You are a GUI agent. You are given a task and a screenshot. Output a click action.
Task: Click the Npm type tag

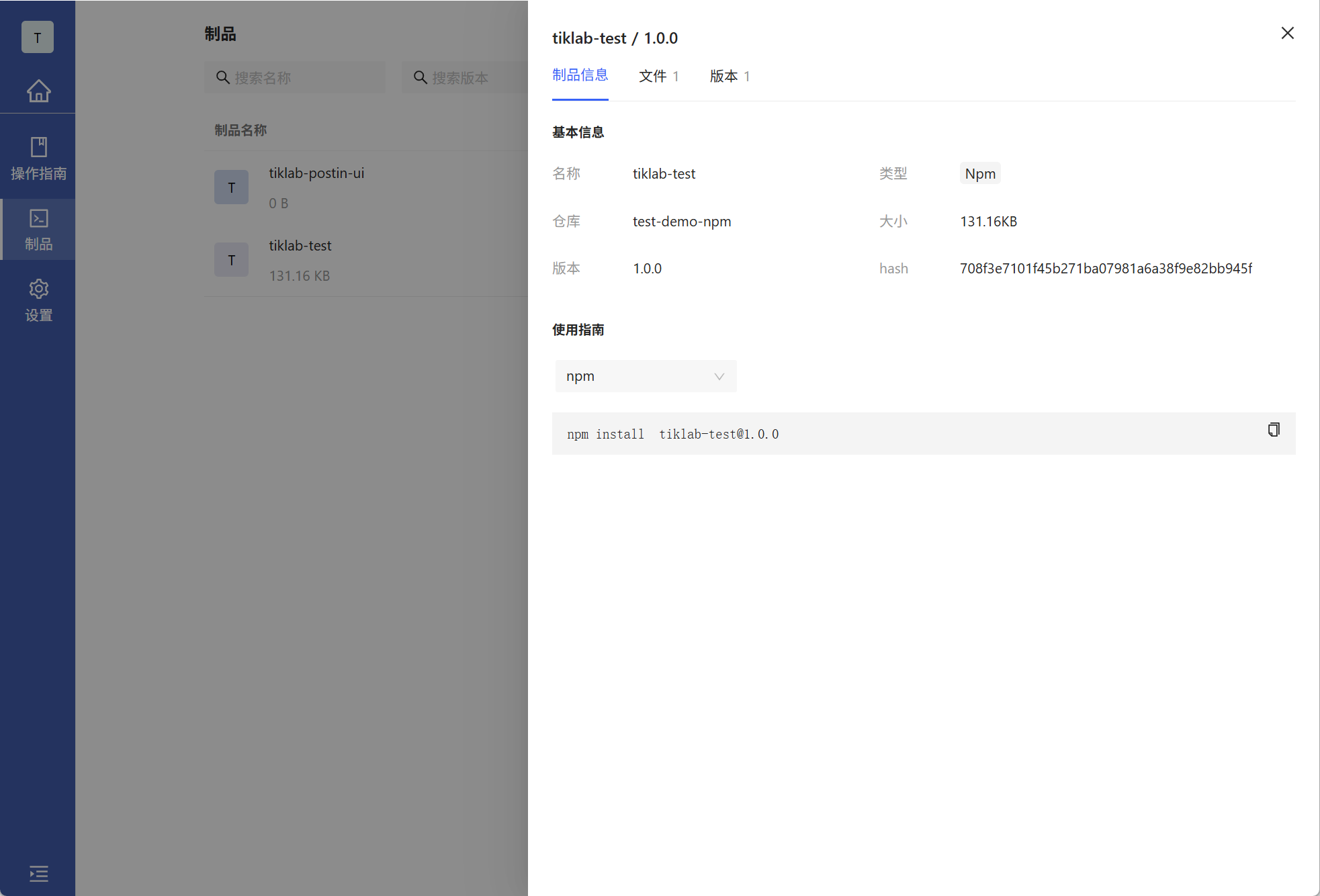pos(980,174)
